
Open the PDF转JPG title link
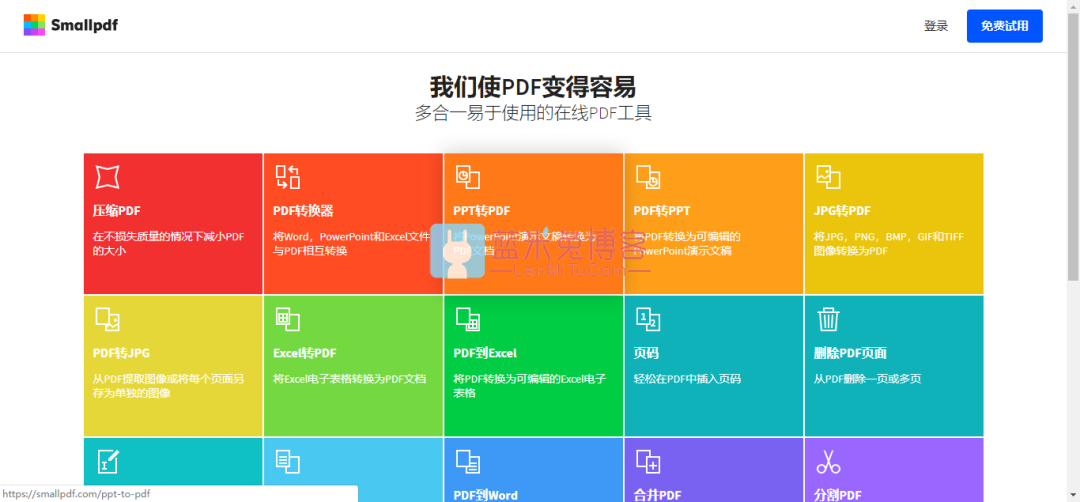121,353
